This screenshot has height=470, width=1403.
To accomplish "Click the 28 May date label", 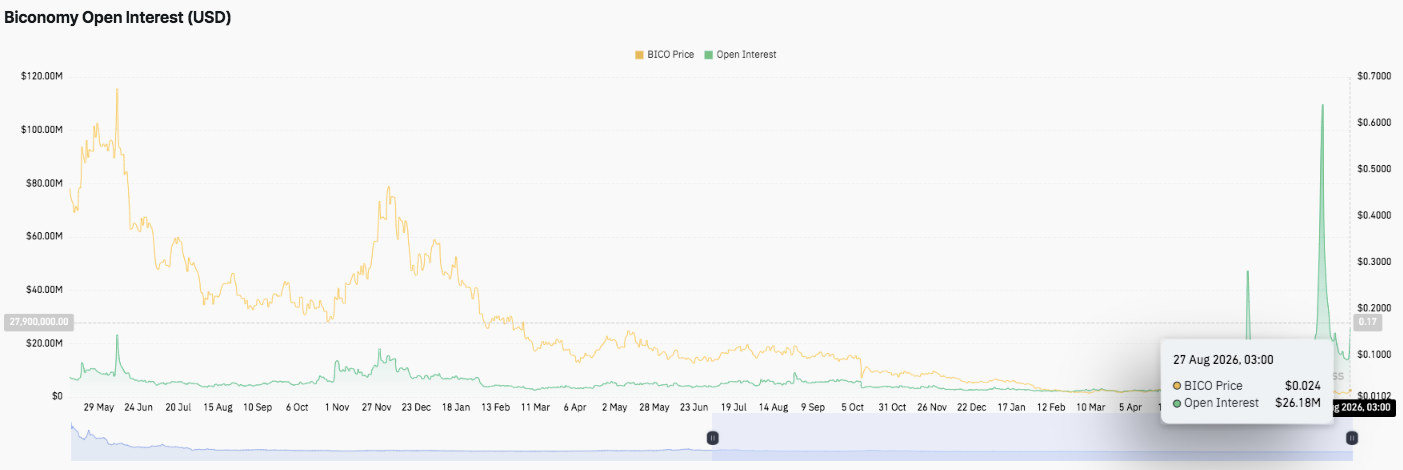I will pos(654,408).
